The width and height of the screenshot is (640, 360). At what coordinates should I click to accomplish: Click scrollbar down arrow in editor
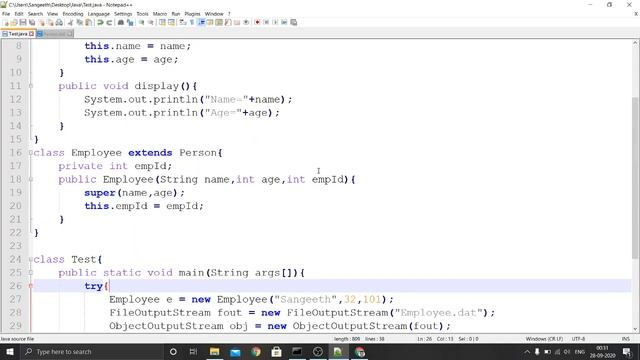coord(636,329)
